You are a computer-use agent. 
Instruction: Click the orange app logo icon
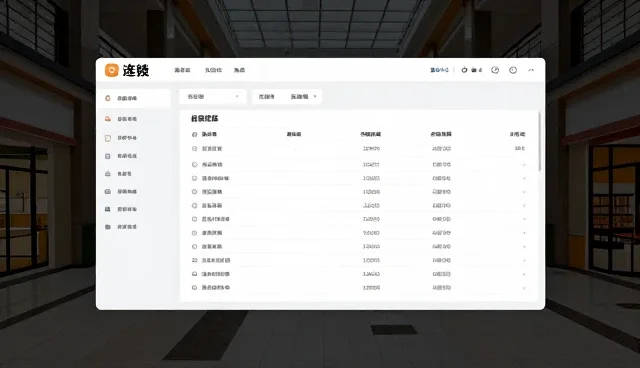pyautogui.click(x=111, y=70)
